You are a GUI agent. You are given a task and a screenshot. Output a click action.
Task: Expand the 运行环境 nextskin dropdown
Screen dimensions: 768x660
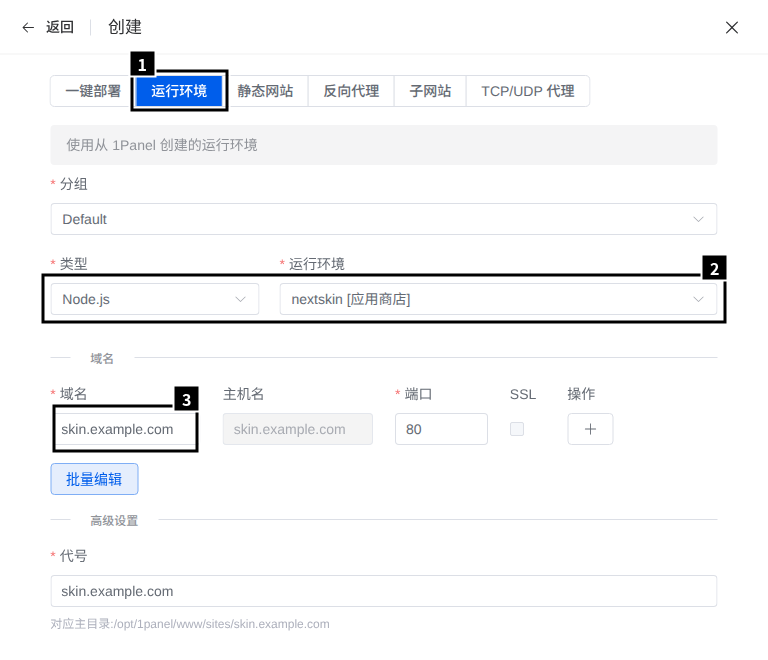click(498, 299)
